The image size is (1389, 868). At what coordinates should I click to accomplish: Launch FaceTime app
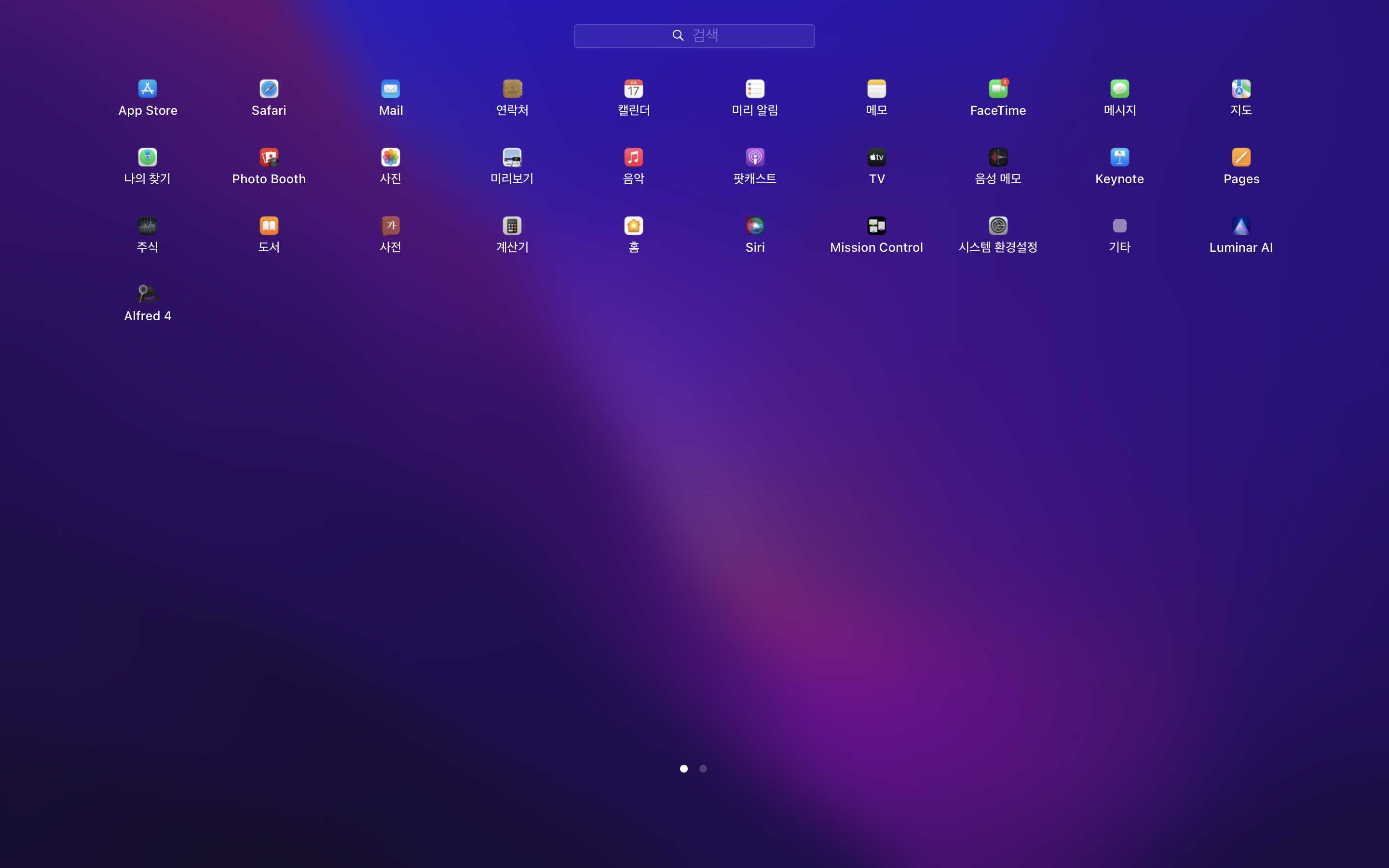[998, 89]
